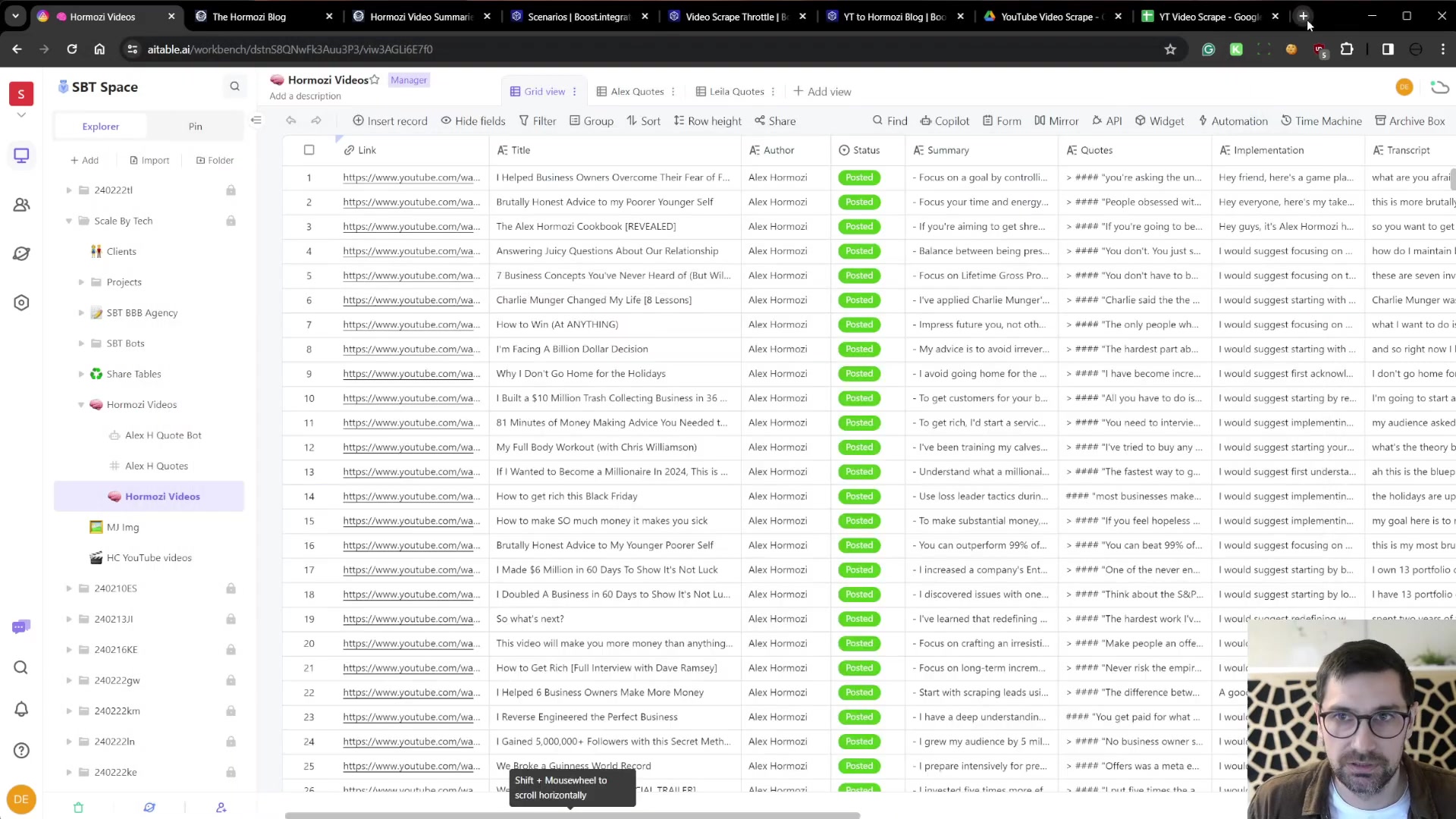Open the space switcher chevron under S

click(21, 115)
